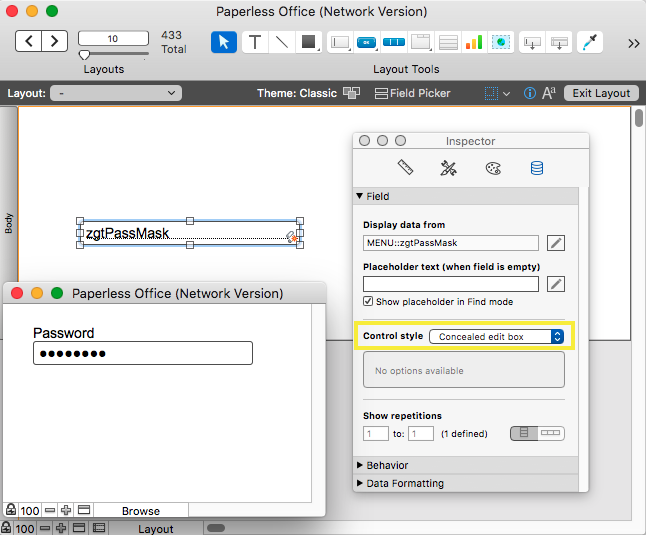Click the repetitions 'to' number field

click(421, 434)
